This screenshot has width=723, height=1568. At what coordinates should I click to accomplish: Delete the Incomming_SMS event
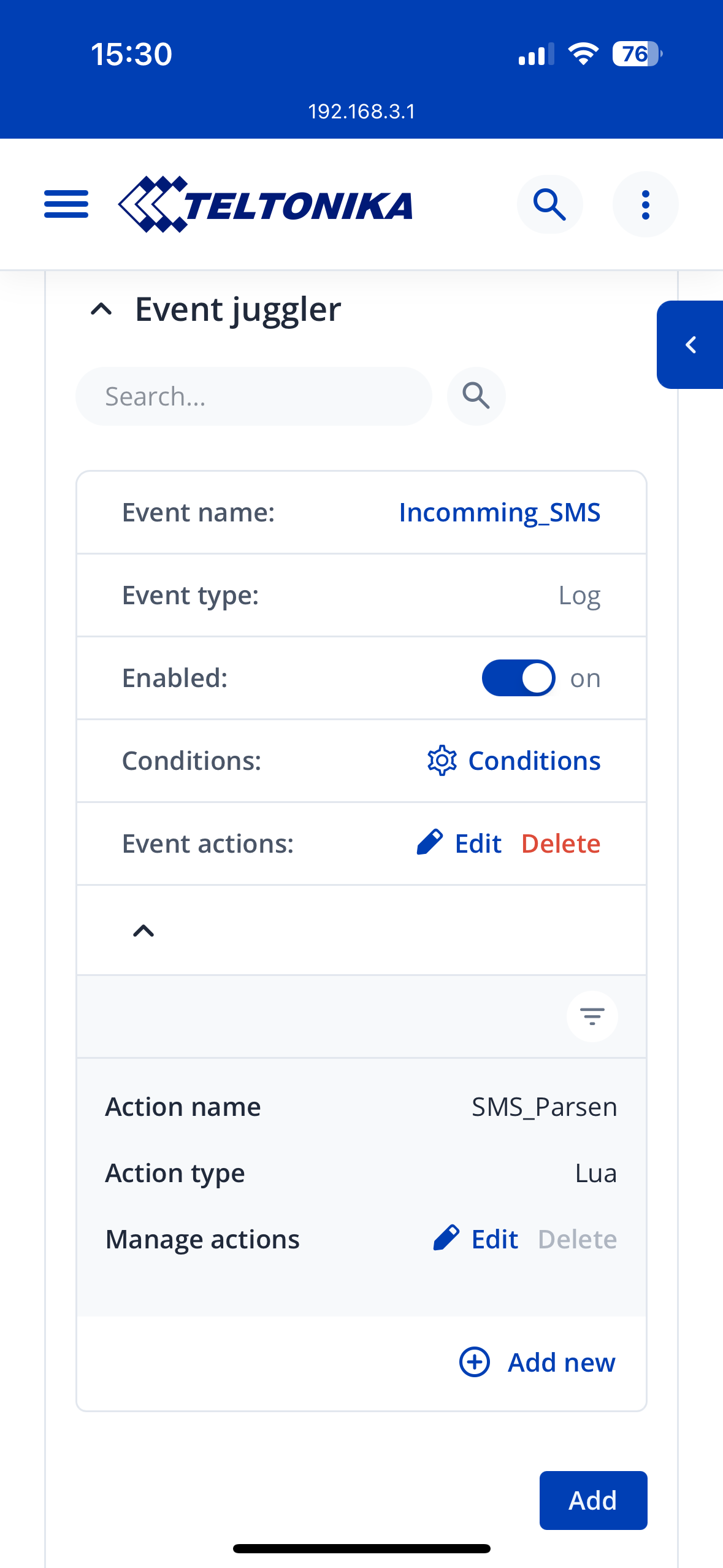(x=560, y=844)
